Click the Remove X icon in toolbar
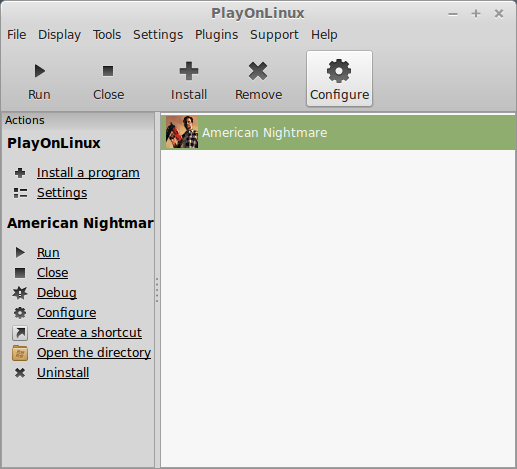 coord(258,71)
